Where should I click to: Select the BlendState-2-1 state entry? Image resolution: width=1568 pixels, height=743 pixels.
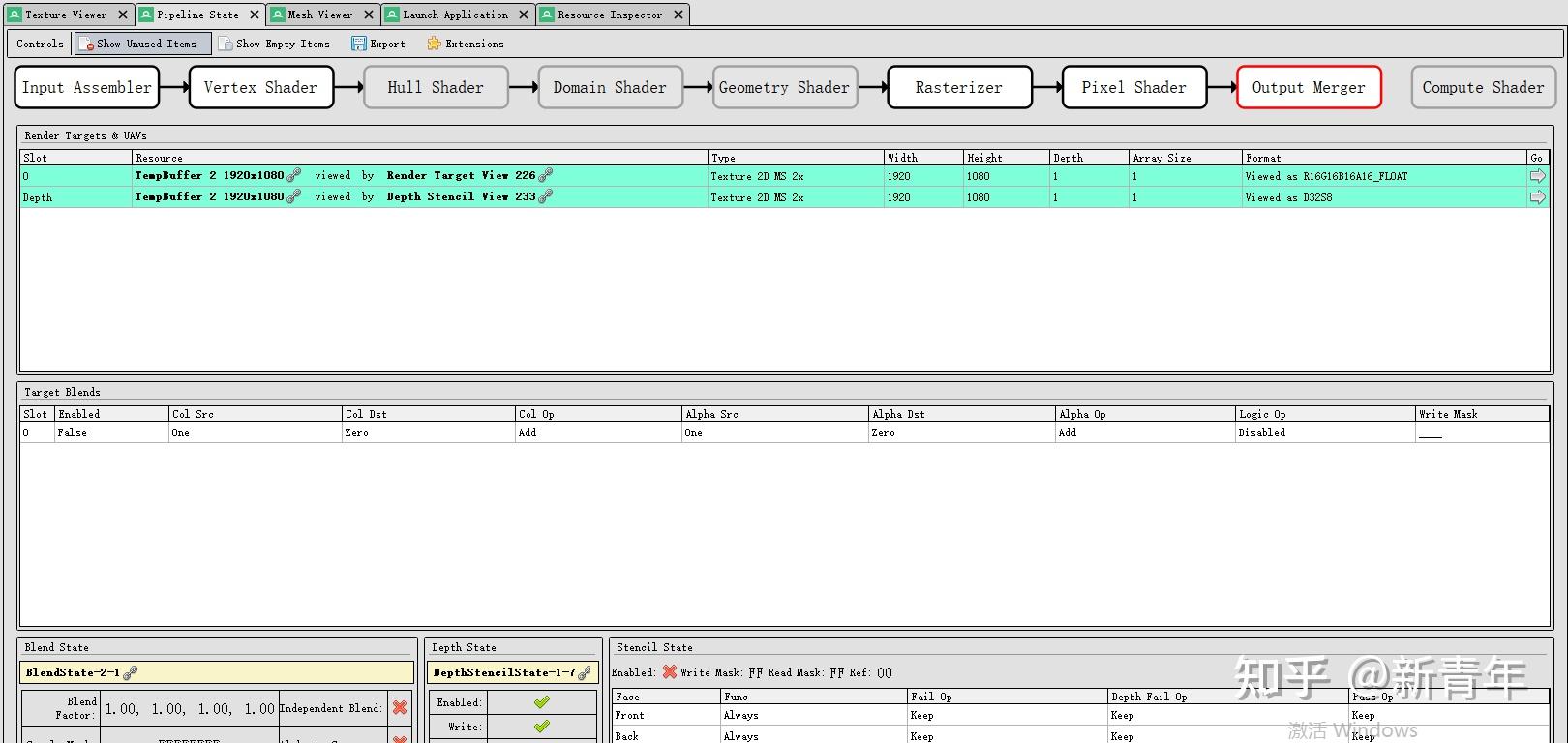(217, 672)
